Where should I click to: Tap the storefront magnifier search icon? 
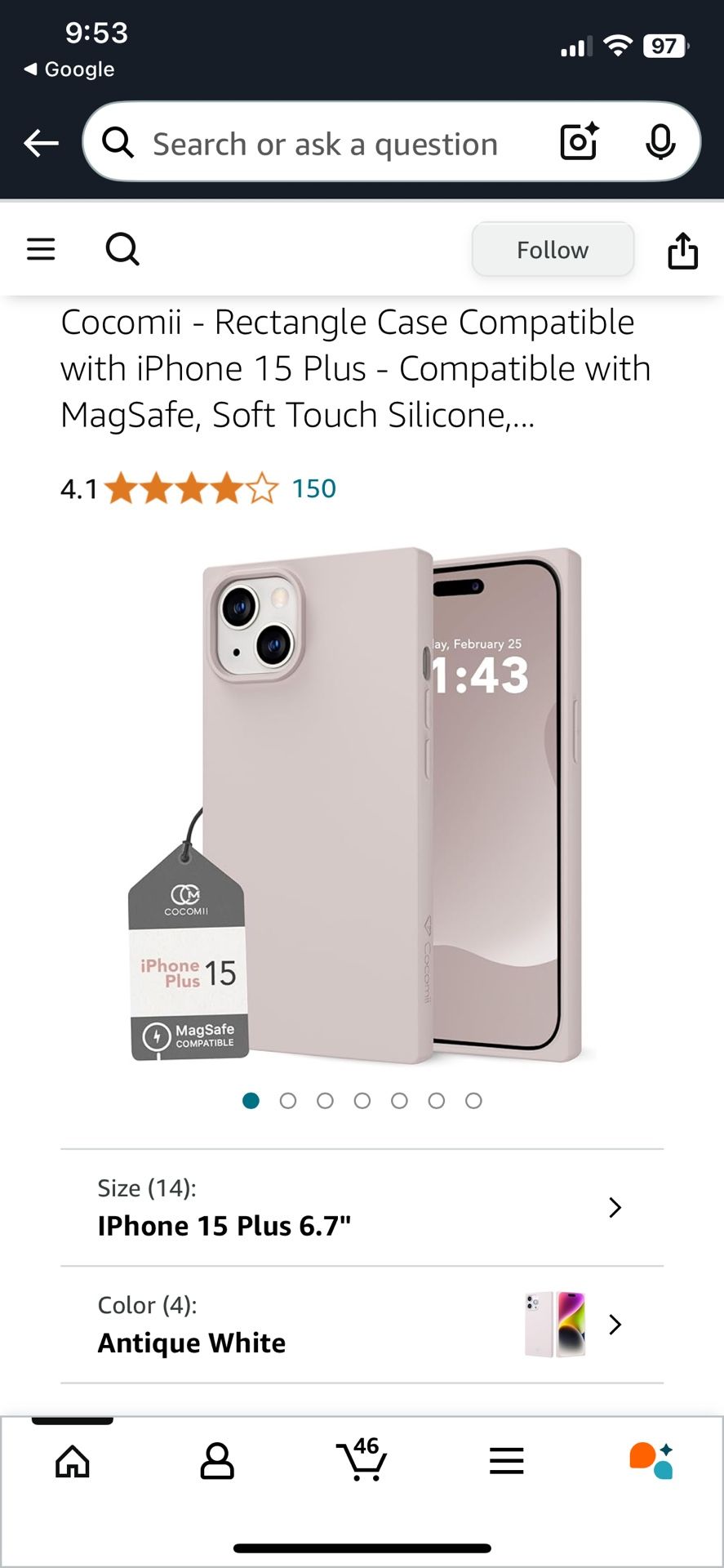click(x=122, y=249)
